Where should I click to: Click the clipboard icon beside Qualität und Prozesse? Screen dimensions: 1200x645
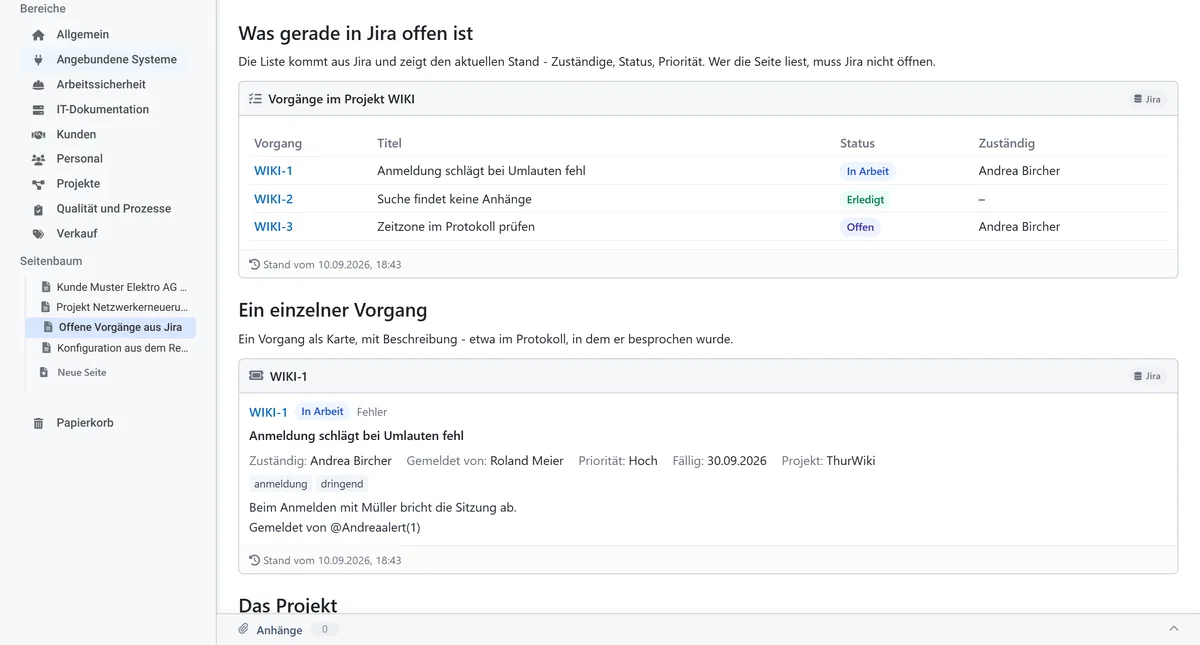(39, 209)
